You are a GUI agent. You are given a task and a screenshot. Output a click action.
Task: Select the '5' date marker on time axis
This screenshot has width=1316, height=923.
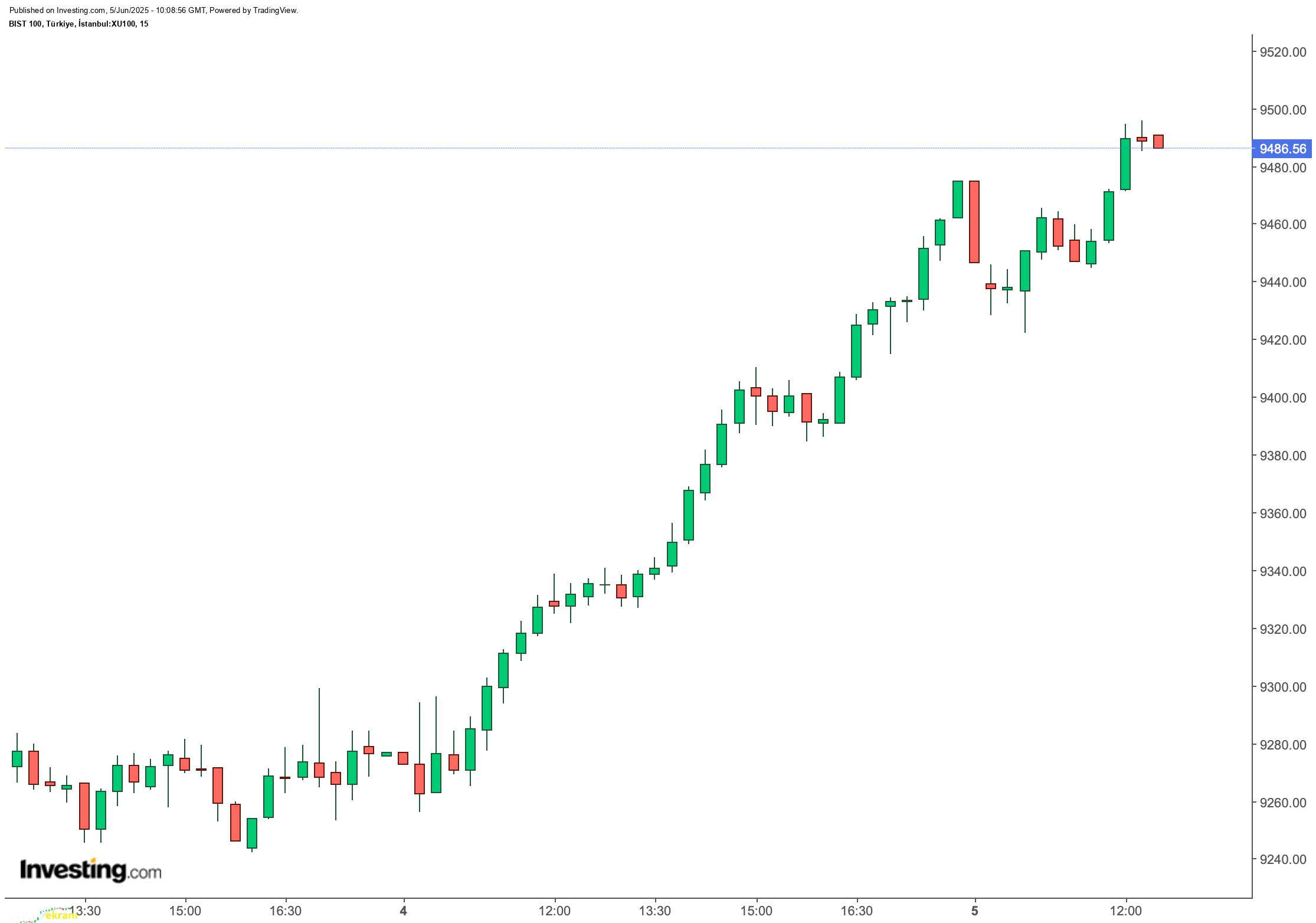pyautogui.click(x=975, y=911)
